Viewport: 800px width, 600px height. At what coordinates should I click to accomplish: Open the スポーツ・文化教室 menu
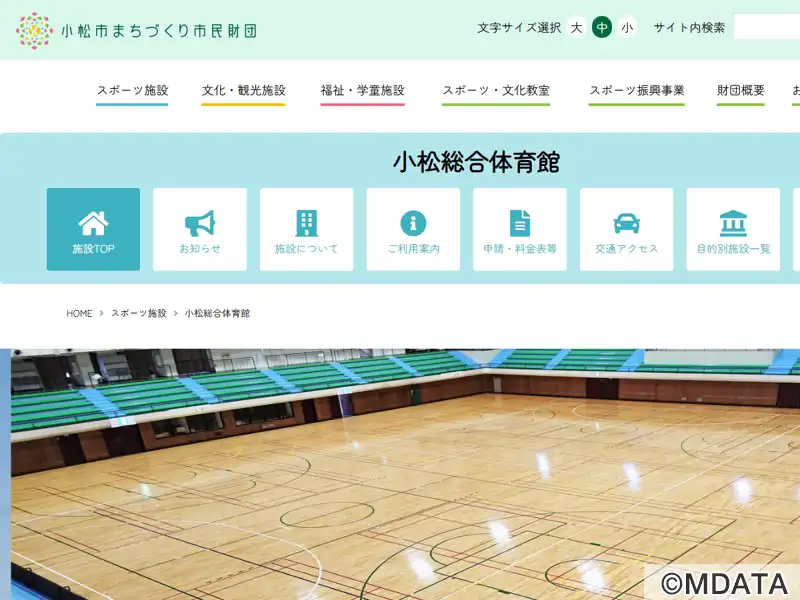click(496, 93)
